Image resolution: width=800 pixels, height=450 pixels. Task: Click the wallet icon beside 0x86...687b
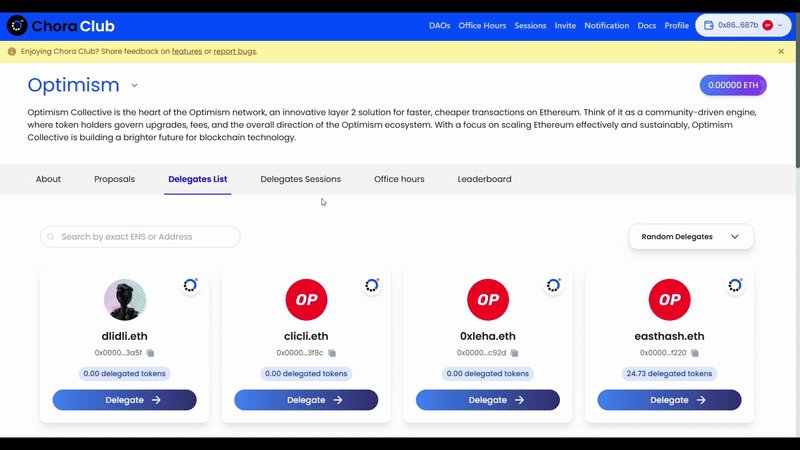[x=709, y=26]
